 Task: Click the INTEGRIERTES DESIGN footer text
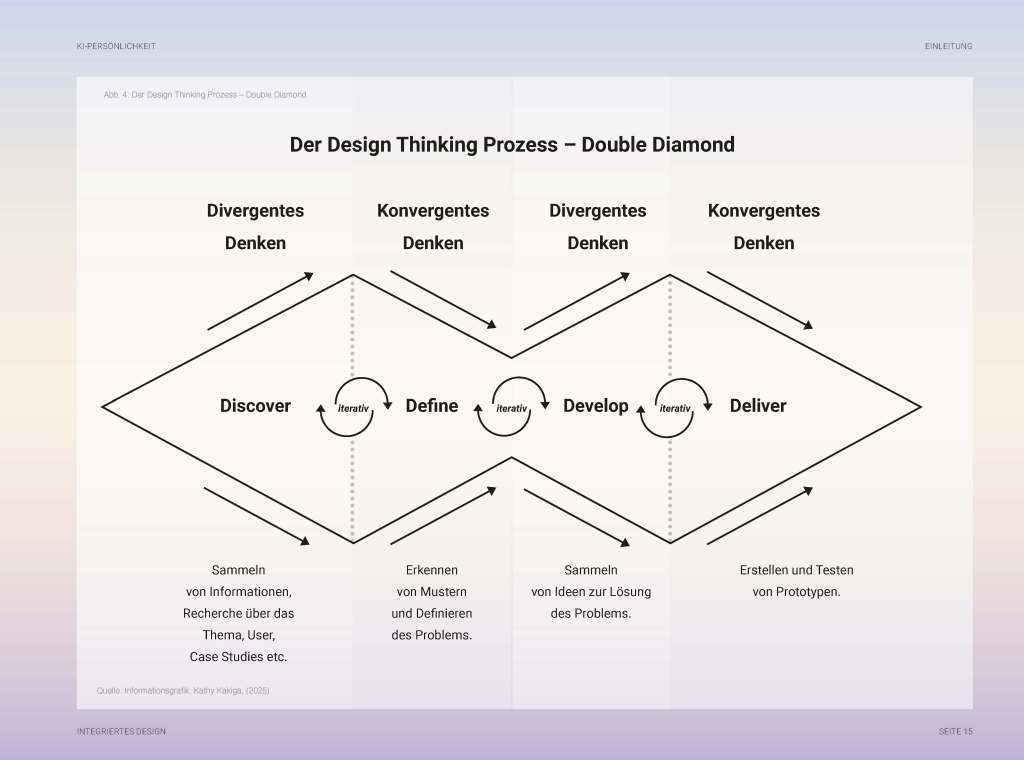[122, 732]
